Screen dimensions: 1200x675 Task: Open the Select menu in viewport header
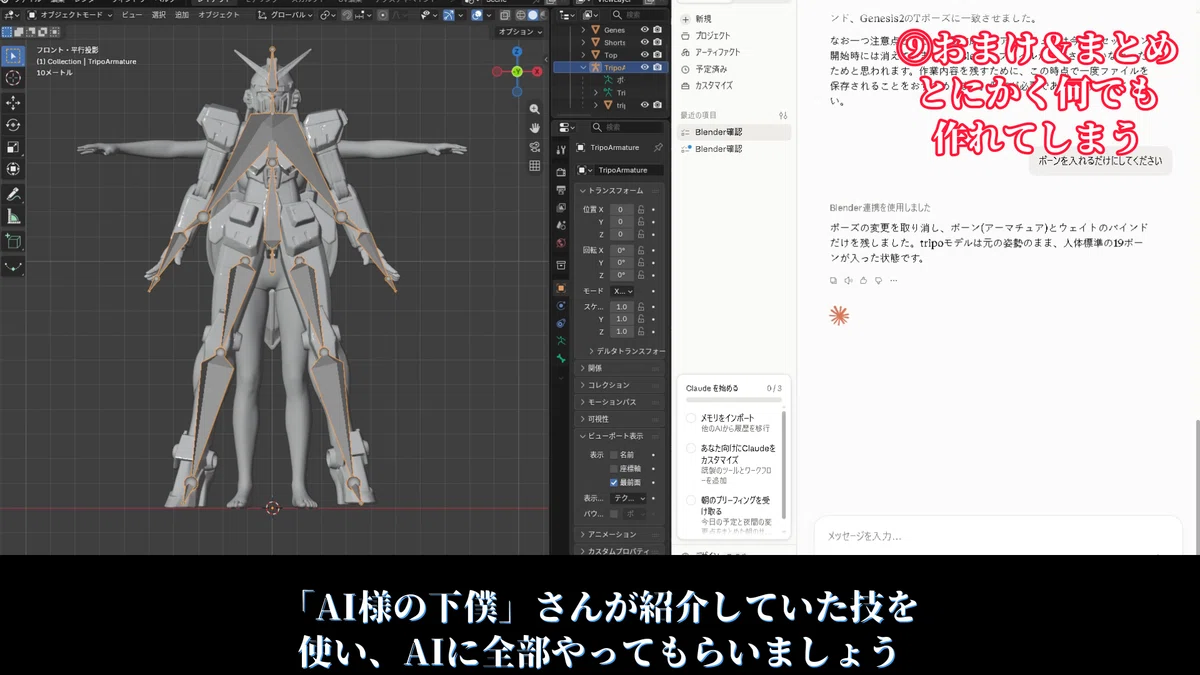[158, 15]
